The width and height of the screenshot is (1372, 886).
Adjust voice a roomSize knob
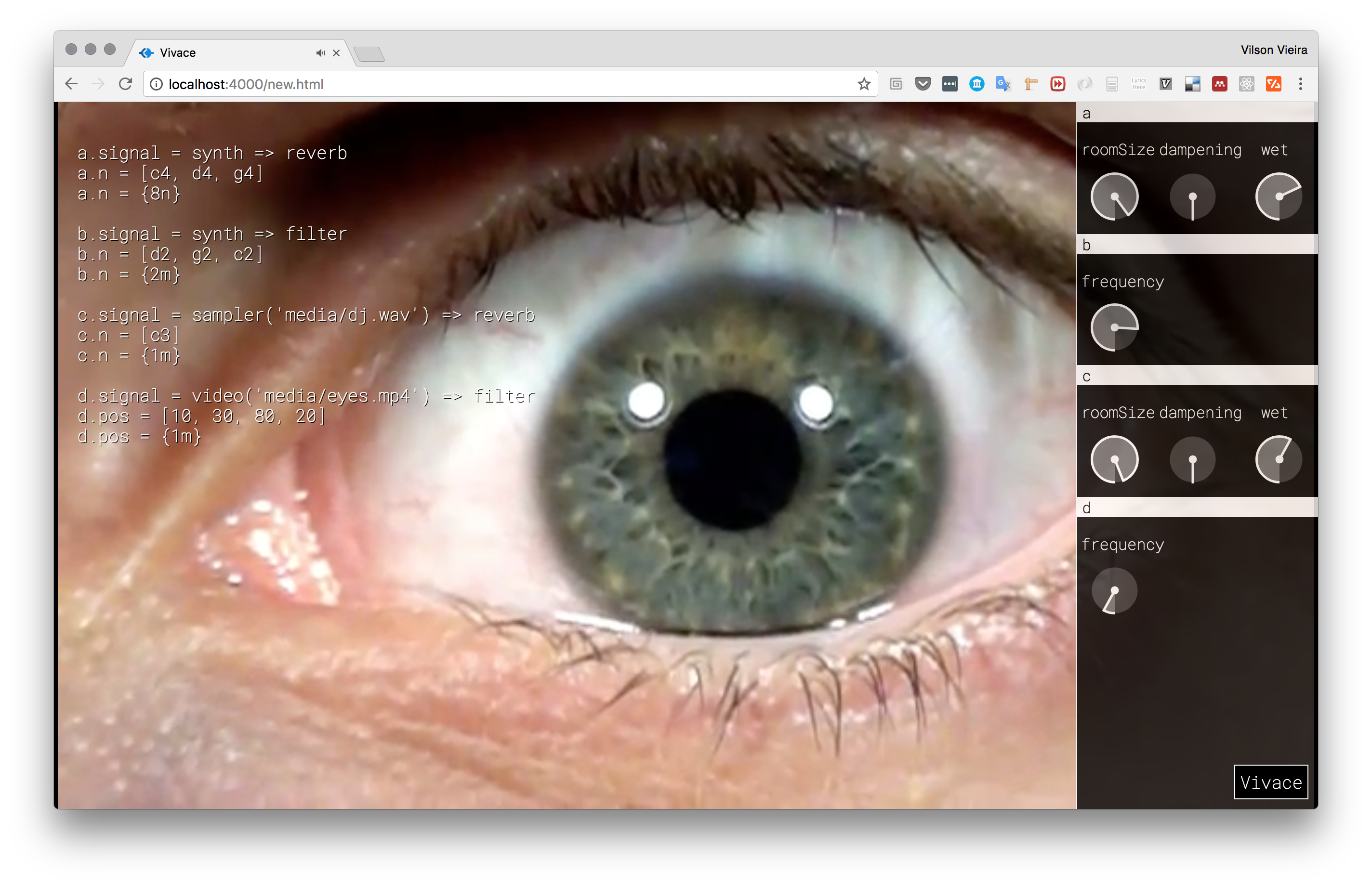pyautogui.click(x=1114, y=197)
